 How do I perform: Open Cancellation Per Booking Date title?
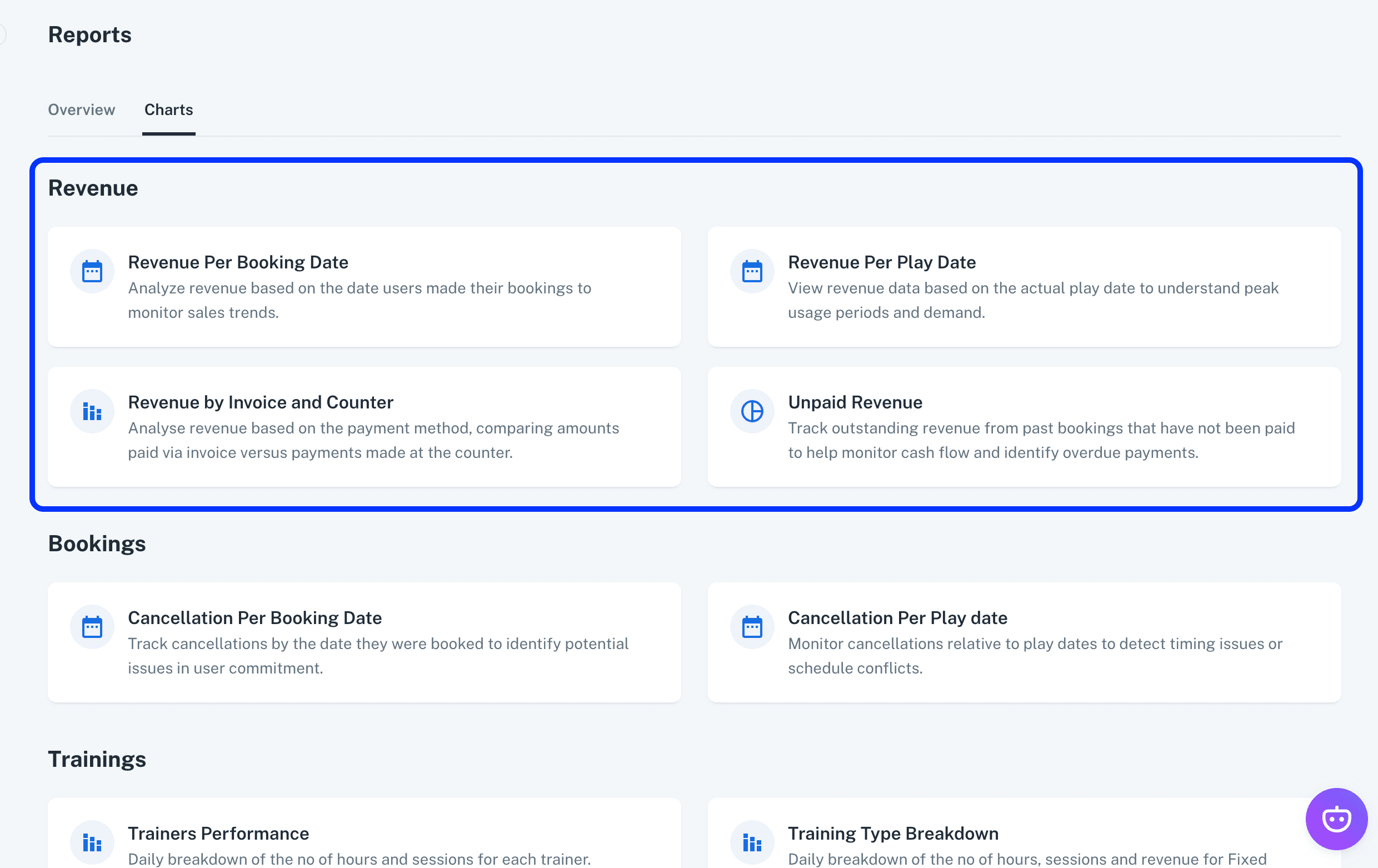(x=254, y=618)
